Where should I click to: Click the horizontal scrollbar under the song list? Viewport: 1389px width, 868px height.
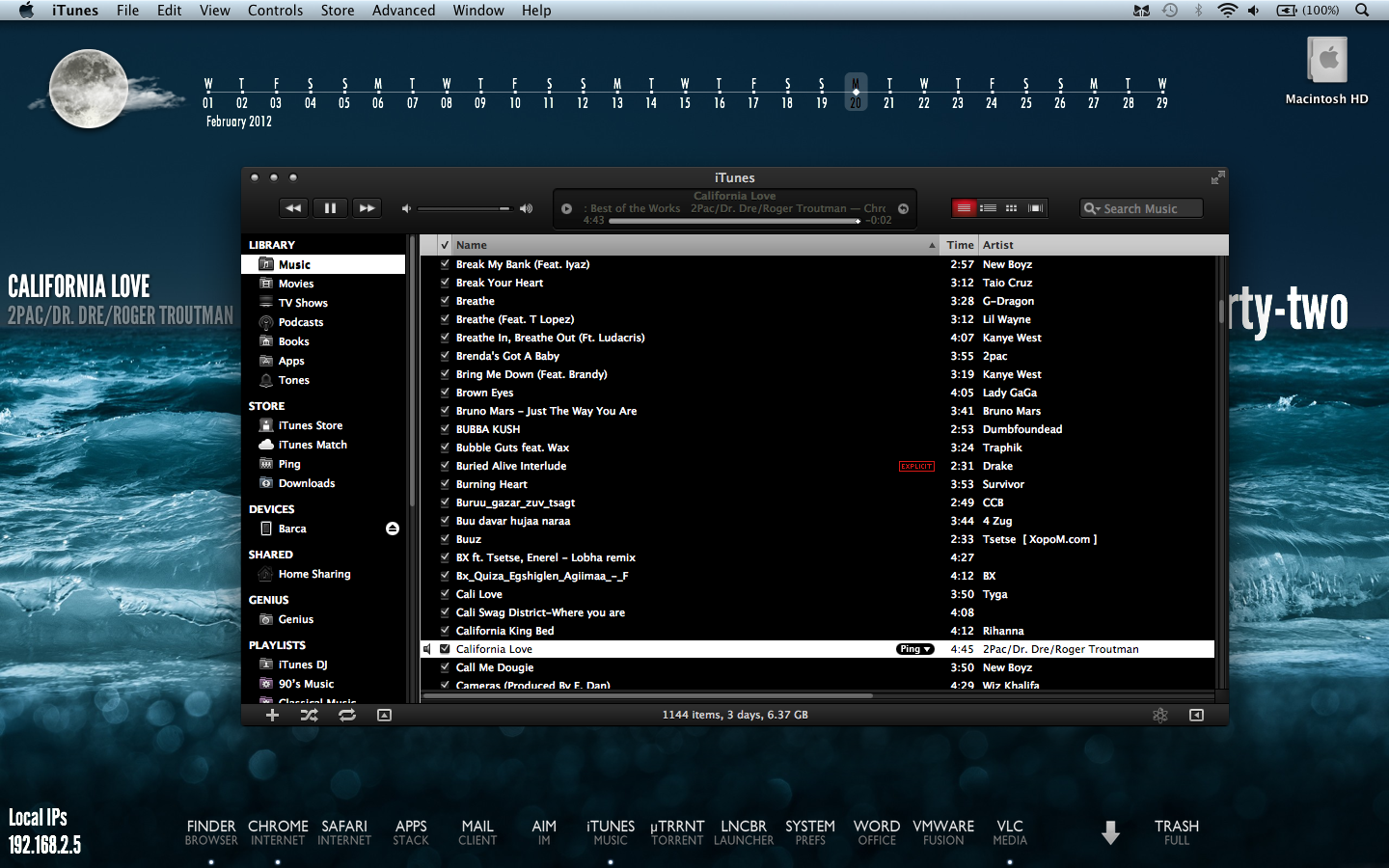647,695
